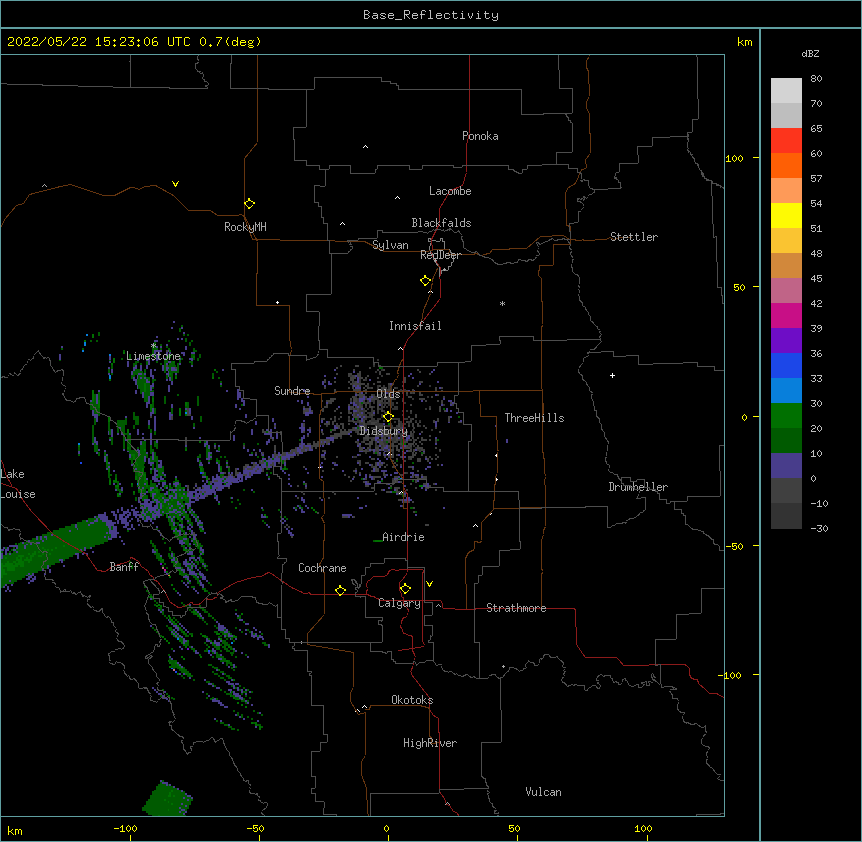The image size is (862, 842).
Task: Click the light orange 57–54 dBZ swatch
Action: [786, 191]
